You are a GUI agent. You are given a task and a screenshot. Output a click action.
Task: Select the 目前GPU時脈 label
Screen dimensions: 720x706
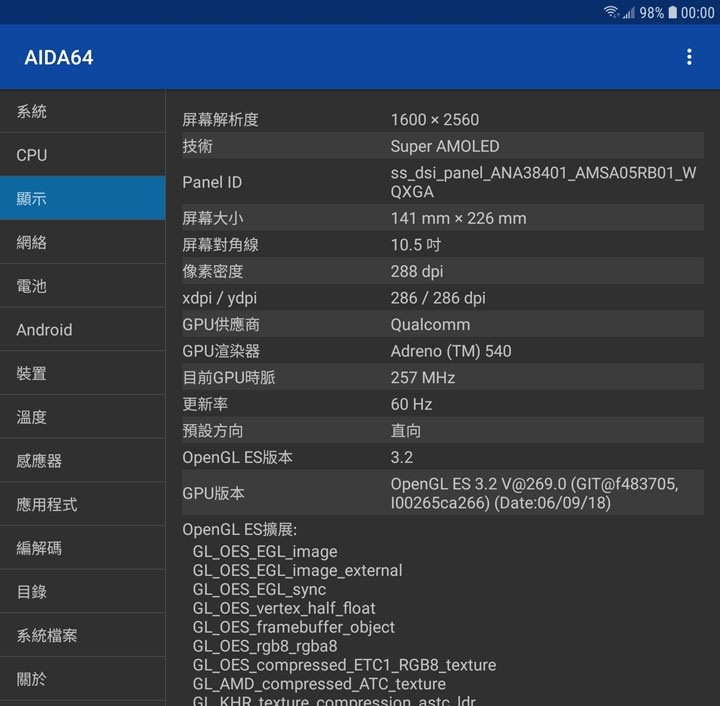(x=229, y=378)
